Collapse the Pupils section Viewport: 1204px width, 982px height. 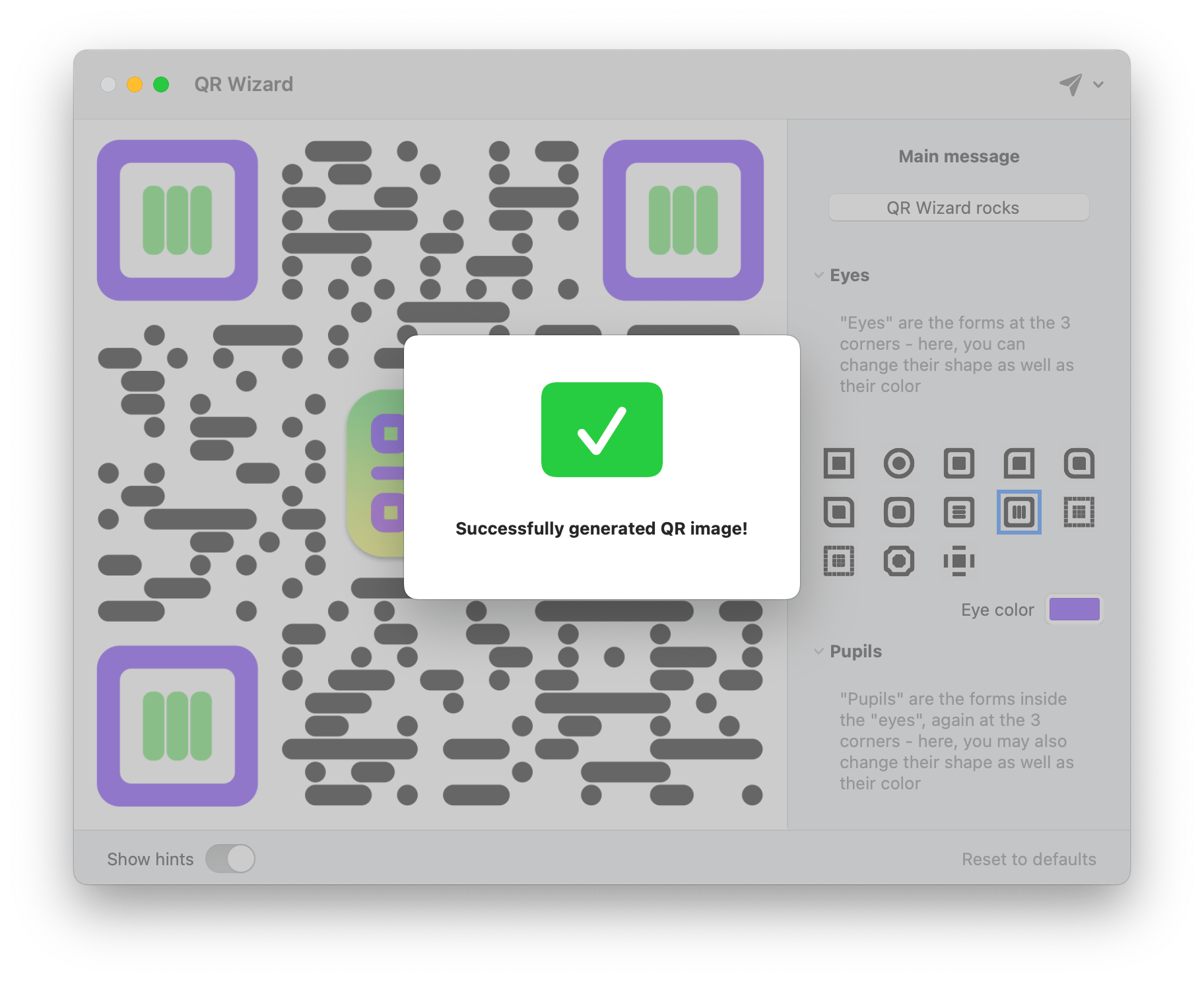tap(819, 651)
